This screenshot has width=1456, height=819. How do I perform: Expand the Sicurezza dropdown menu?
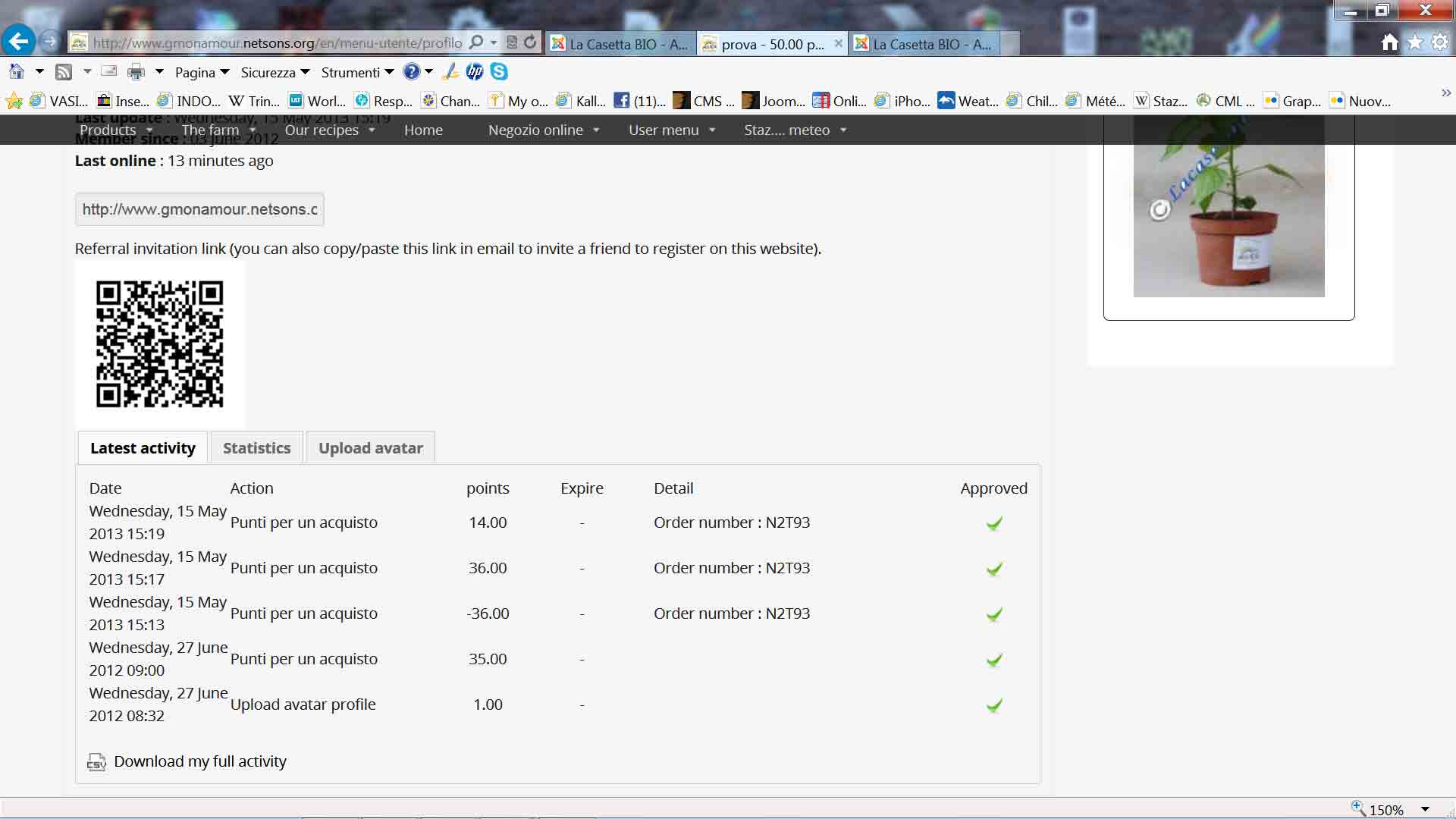point(275,73)
